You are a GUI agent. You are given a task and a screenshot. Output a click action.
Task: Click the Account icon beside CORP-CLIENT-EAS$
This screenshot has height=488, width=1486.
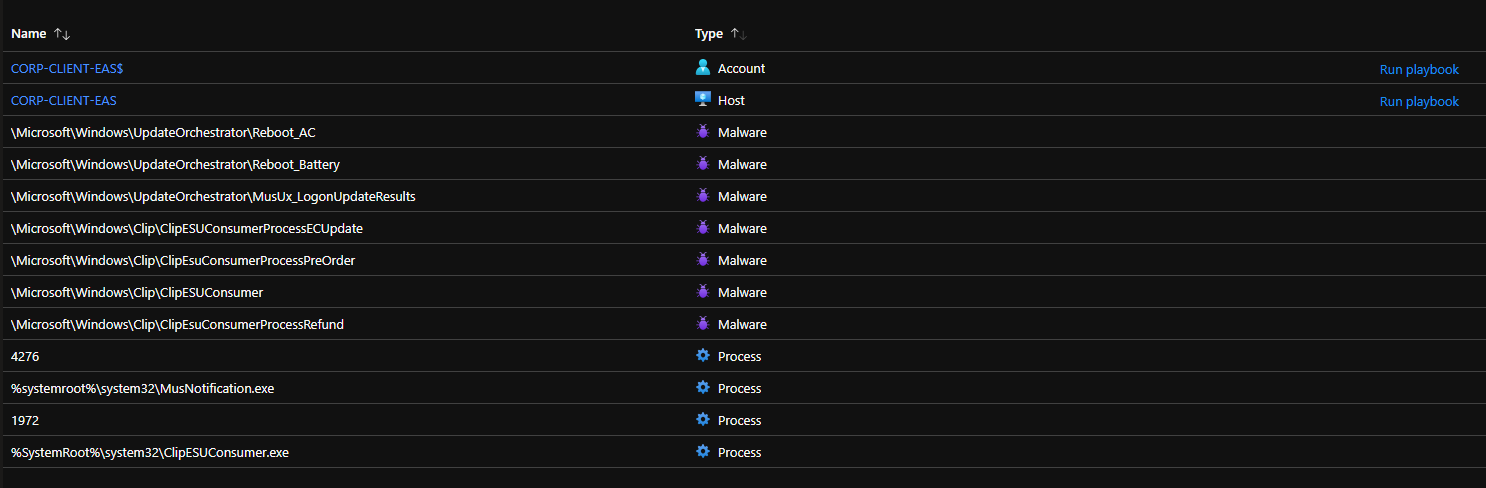pyautogui.click(x=703, y=68)
